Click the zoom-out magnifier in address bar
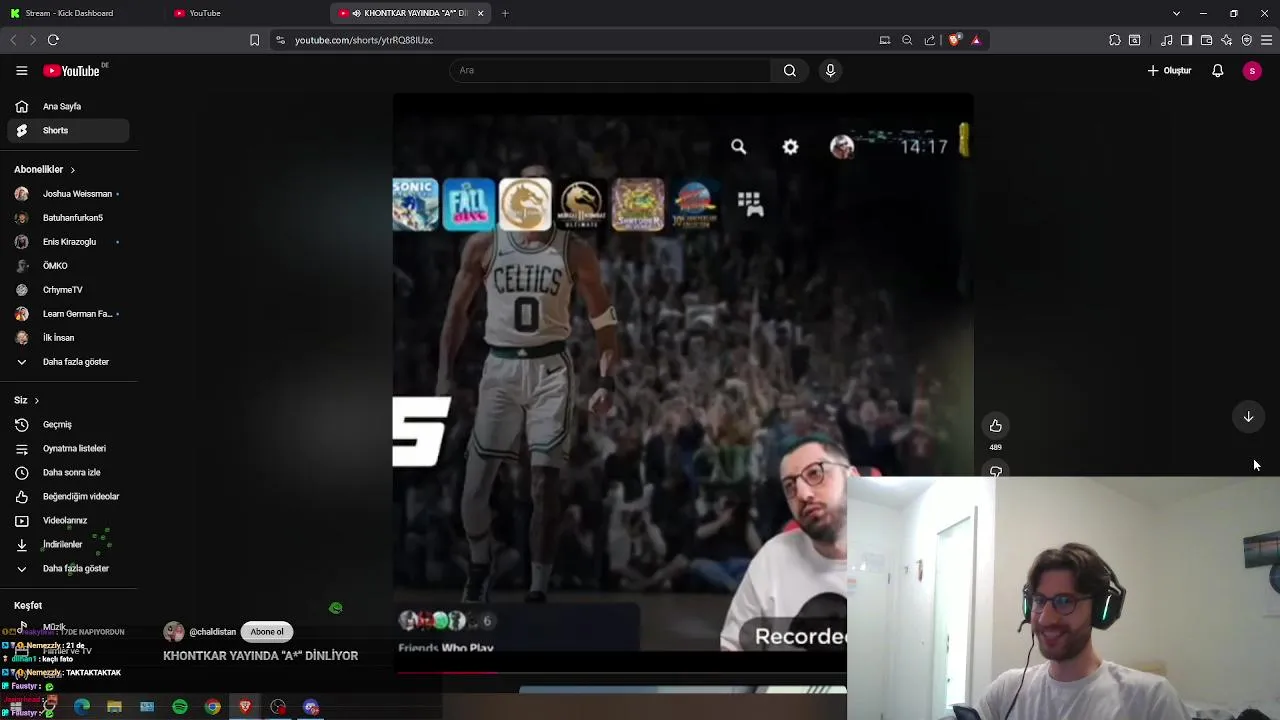This screenshot has width=1280, height=720. [907, 40]
